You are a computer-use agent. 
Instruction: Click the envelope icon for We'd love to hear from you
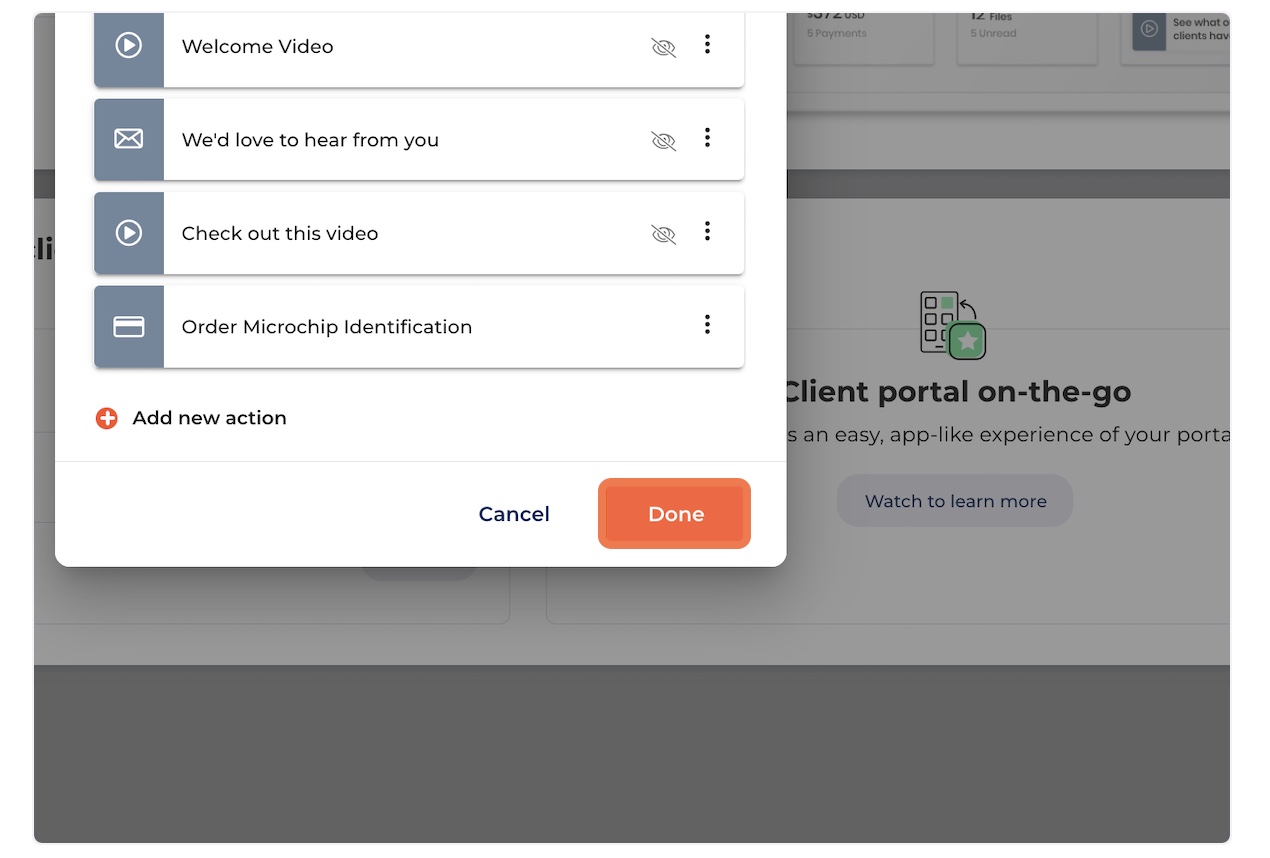128,139
